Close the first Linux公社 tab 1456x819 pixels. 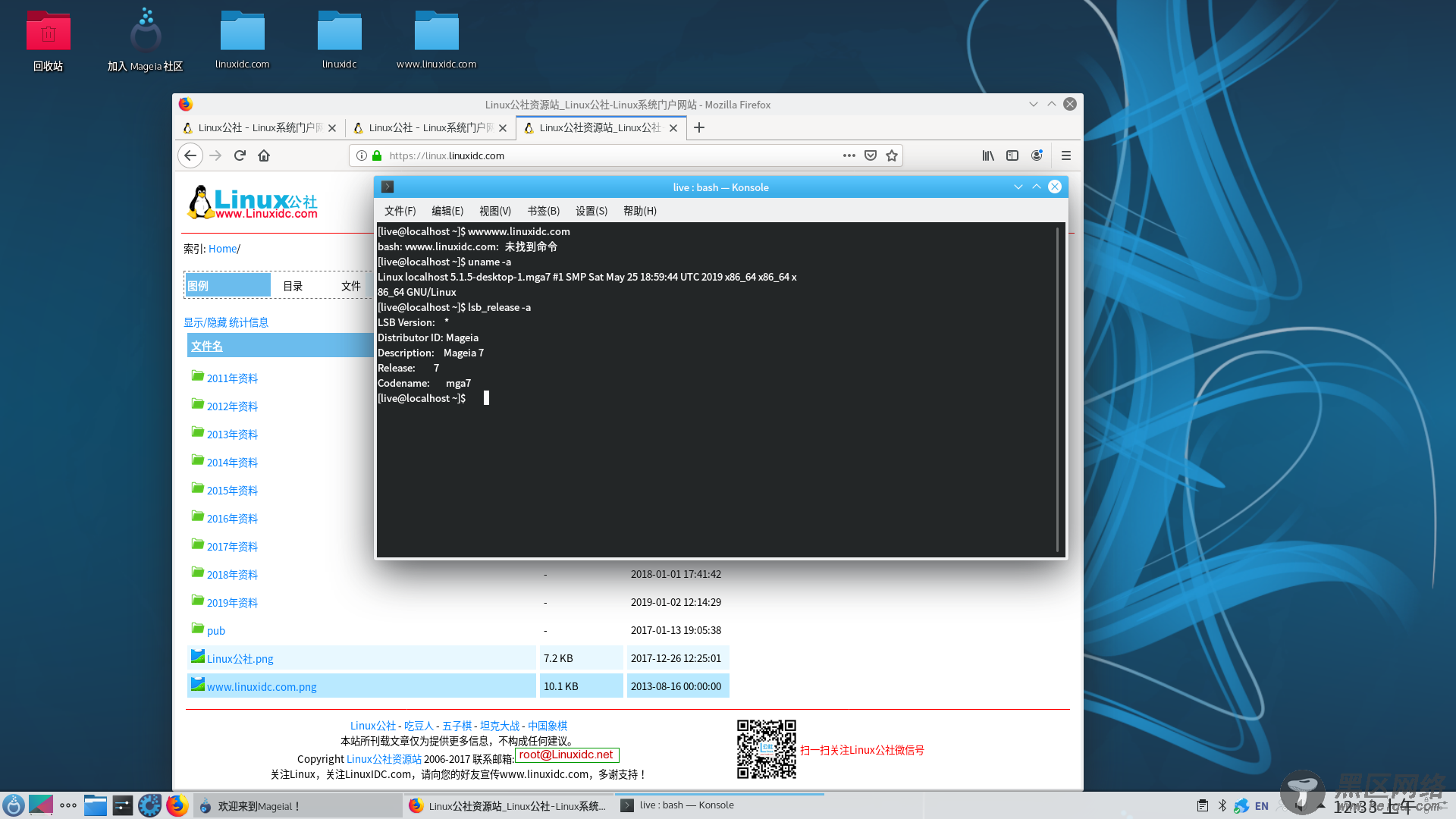[x=332, y=128]
